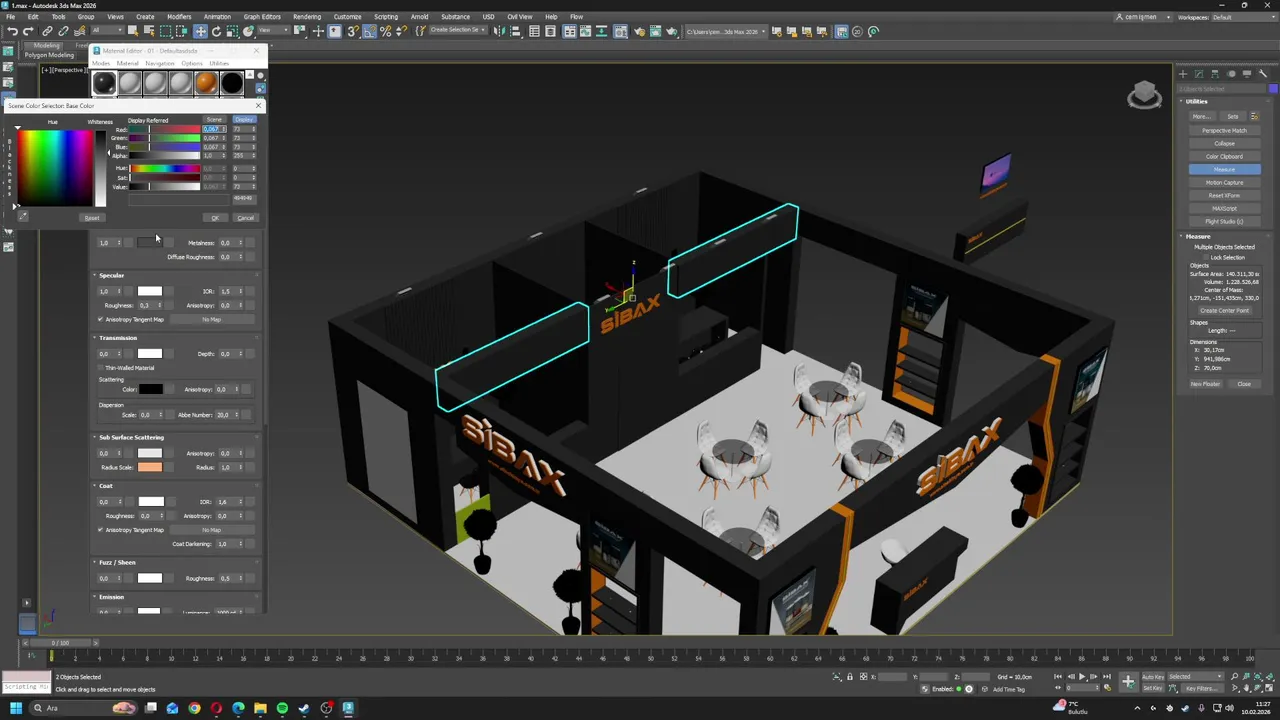
Task: Activate the Select and Rotate tool
Action: tap(216, 31)
